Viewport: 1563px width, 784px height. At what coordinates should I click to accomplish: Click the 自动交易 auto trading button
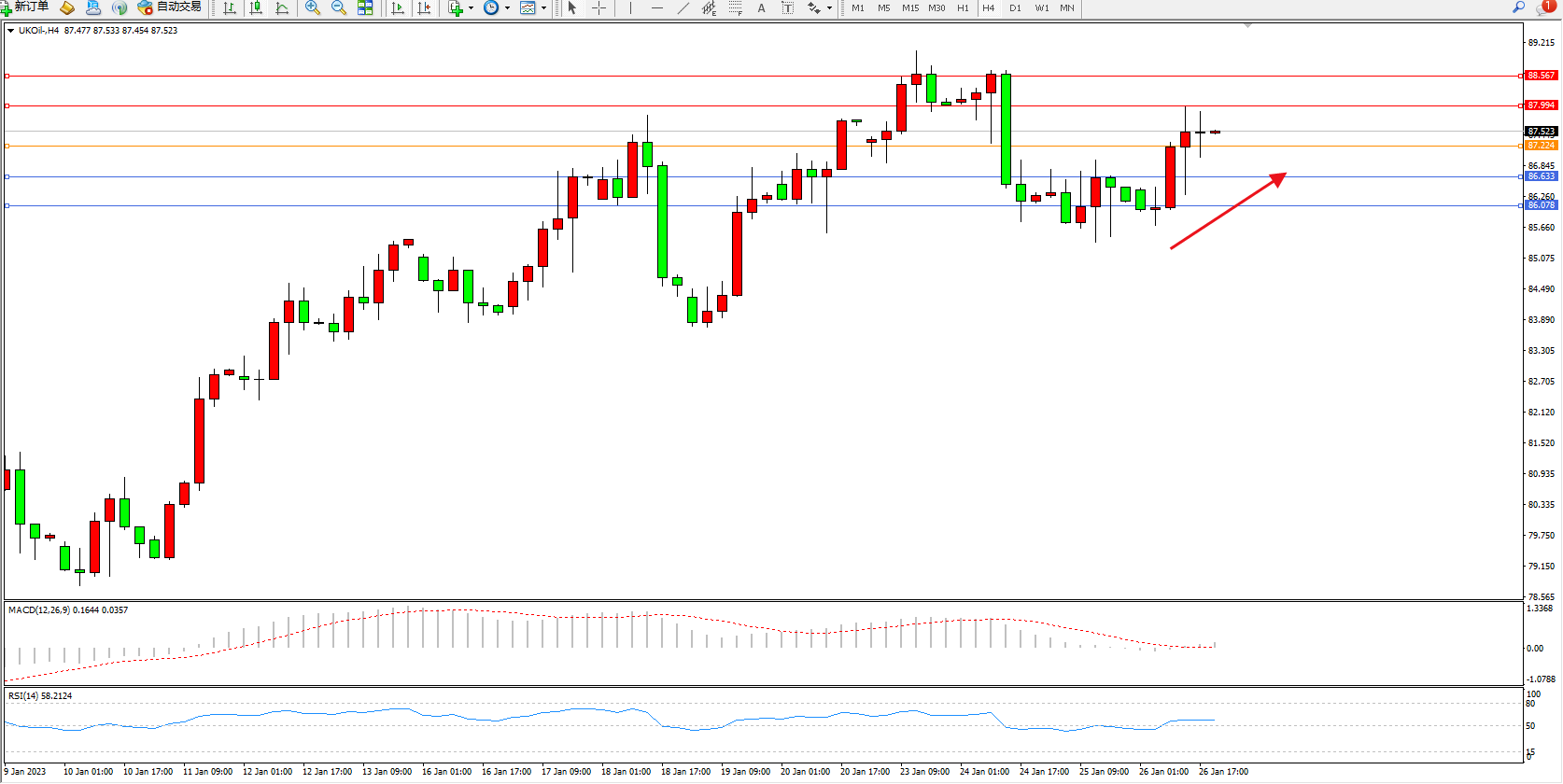pos(169,7)
